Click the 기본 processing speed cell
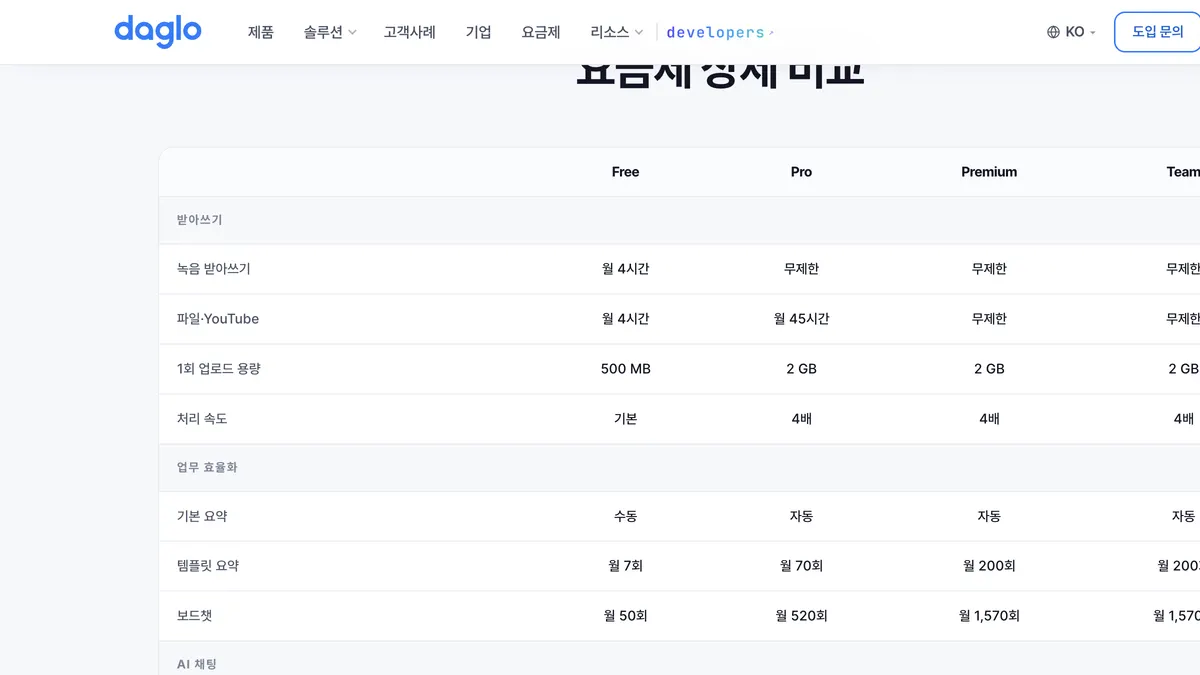 click(625, 419)
